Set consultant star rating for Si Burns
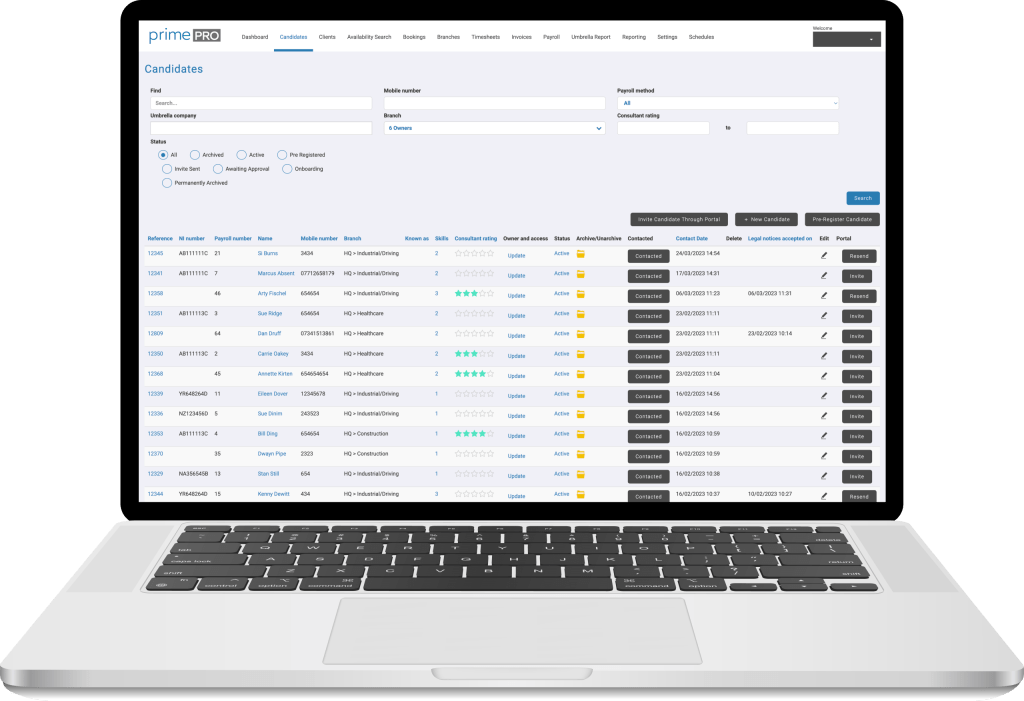1024x701 pixels. click(x=474, y=253)
